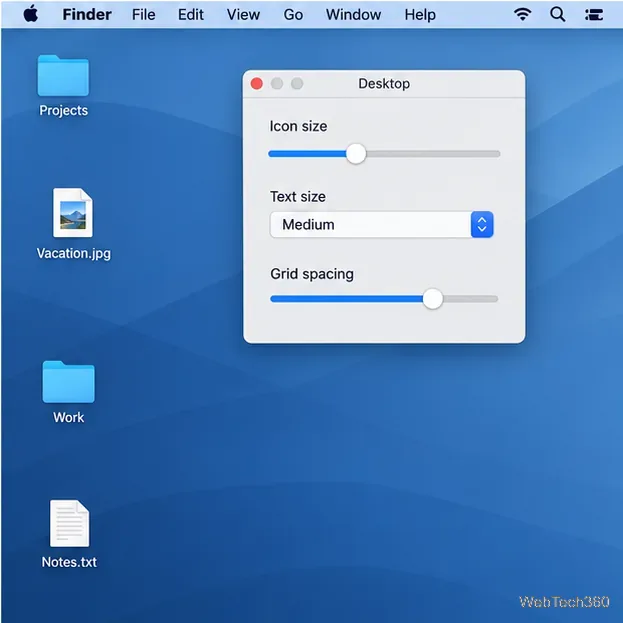Select the Notes.txt document icon
The image size is (623, 623).
70,523
